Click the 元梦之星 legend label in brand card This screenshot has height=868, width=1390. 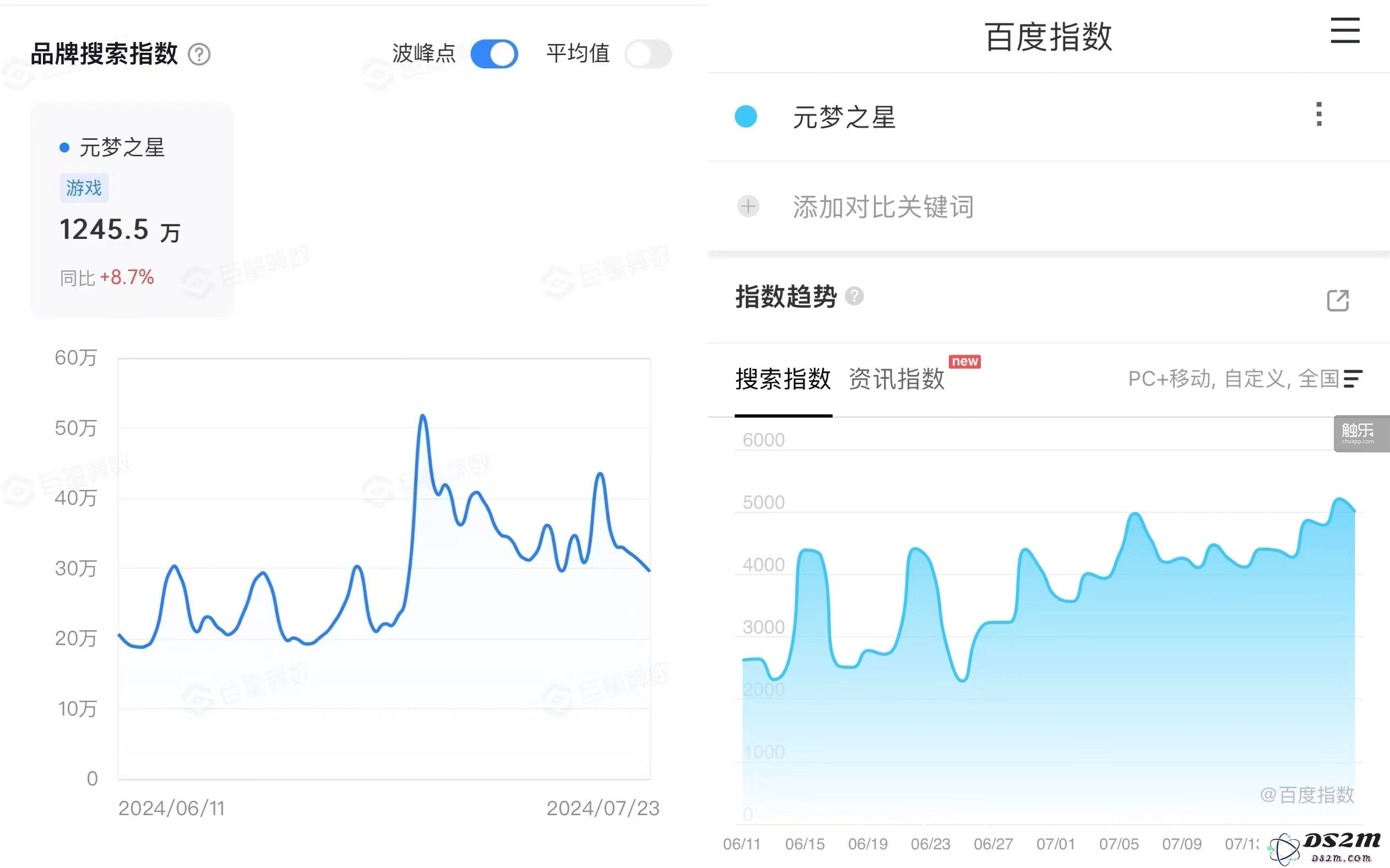coord(122,148)
